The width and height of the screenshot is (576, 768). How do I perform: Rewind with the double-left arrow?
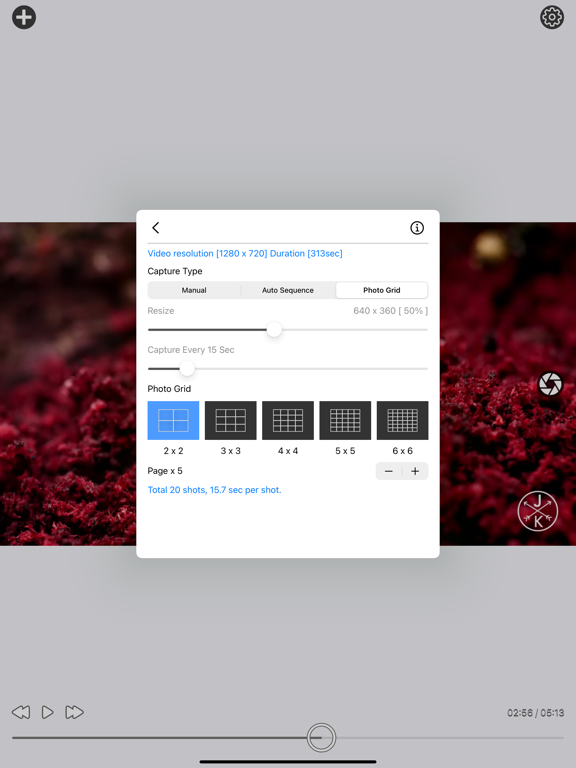pos(21,712)
